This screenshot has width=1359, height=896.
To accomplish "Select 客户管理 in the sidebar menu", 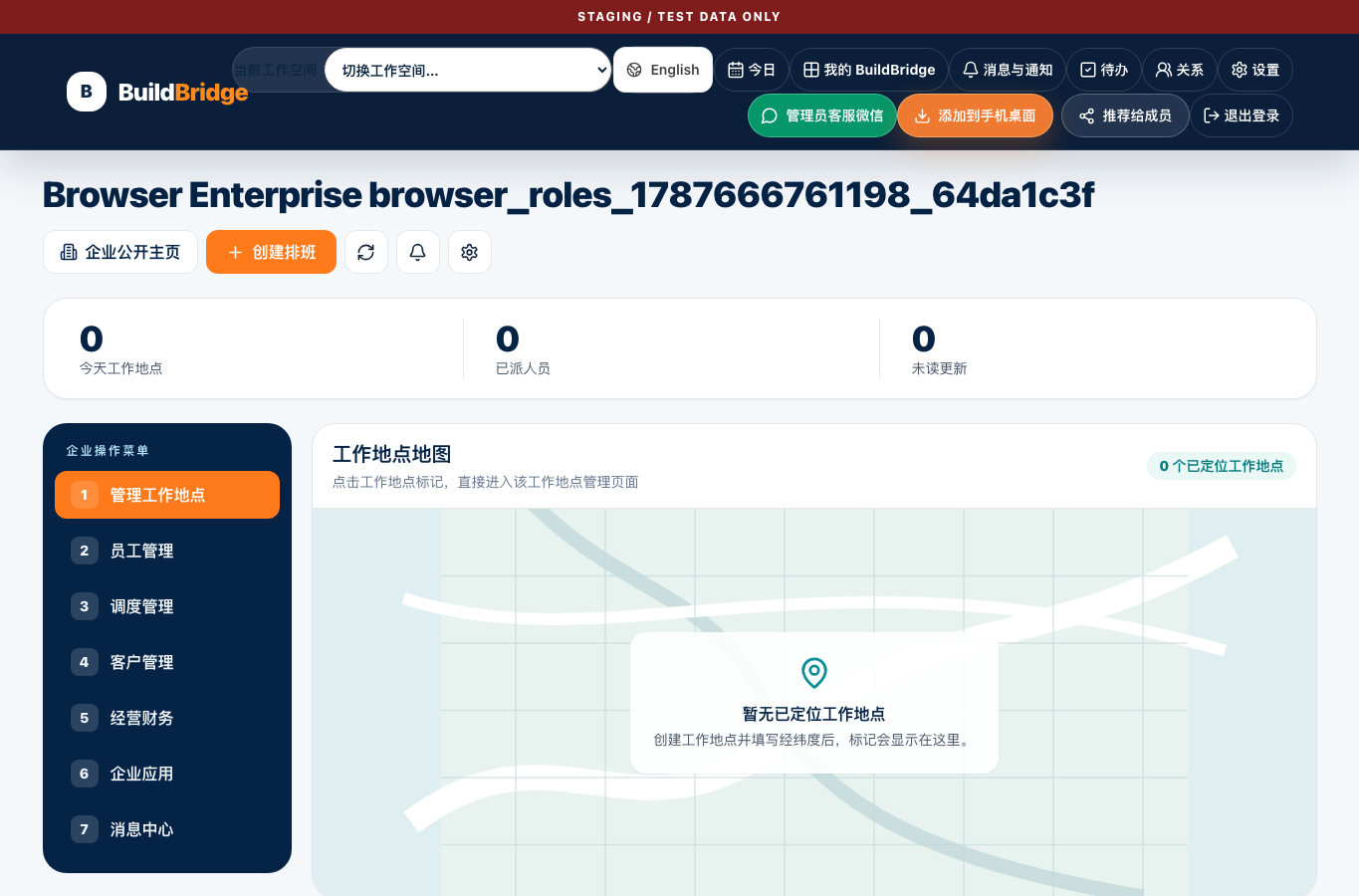I will pos(167,662).
